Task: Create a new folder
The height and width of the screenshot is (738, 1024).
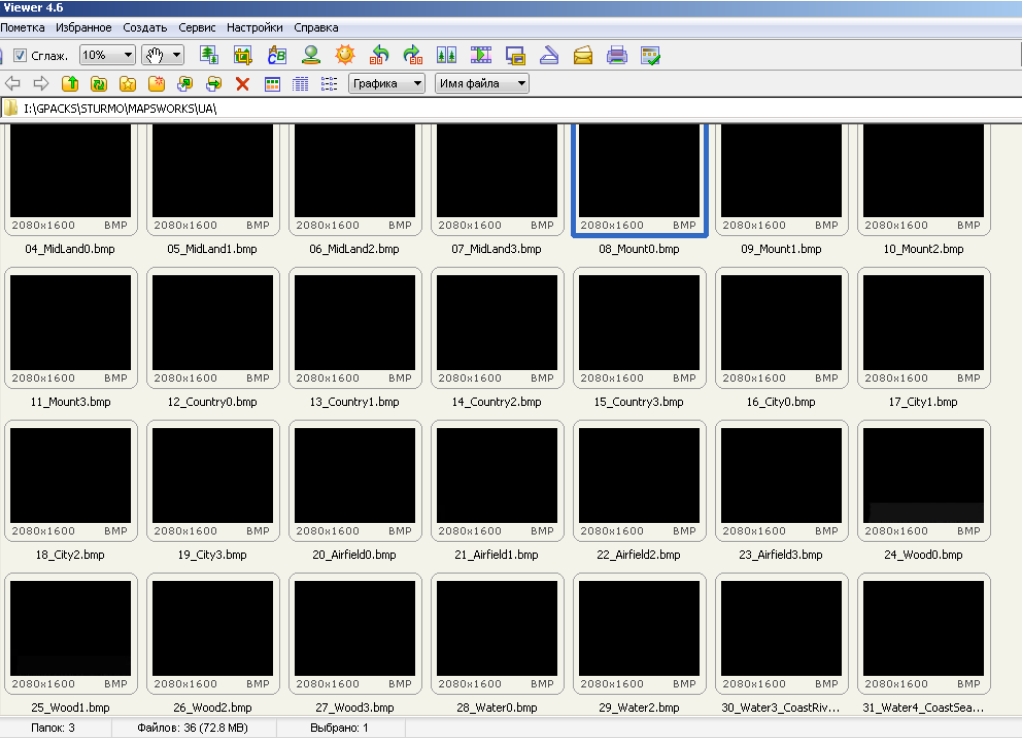Action: 156,84
